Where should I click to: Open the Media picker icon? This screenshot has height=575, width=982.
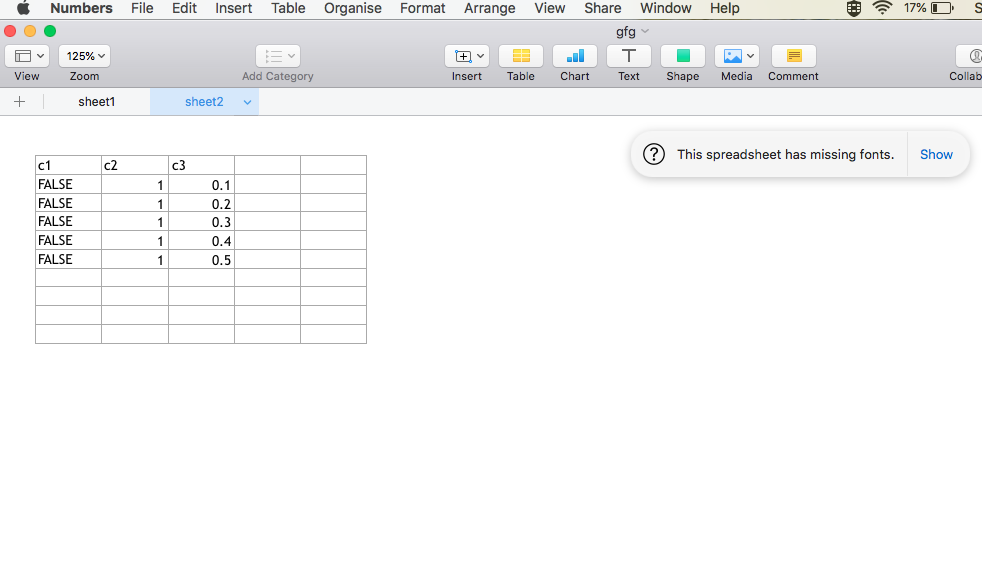click(x=736, y=56)
